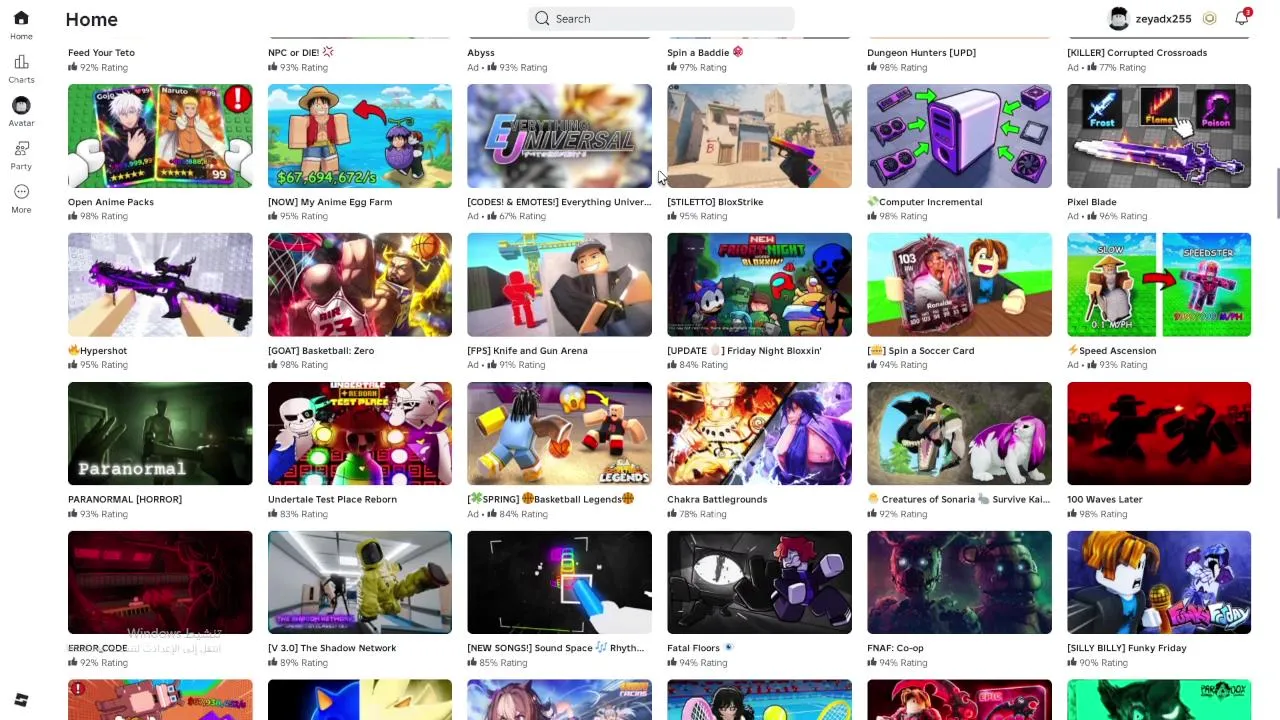This screenshot has width=1280, height=720.
Task: Open BloxStrike game thumbnail
Action: (x=759, y=136)
